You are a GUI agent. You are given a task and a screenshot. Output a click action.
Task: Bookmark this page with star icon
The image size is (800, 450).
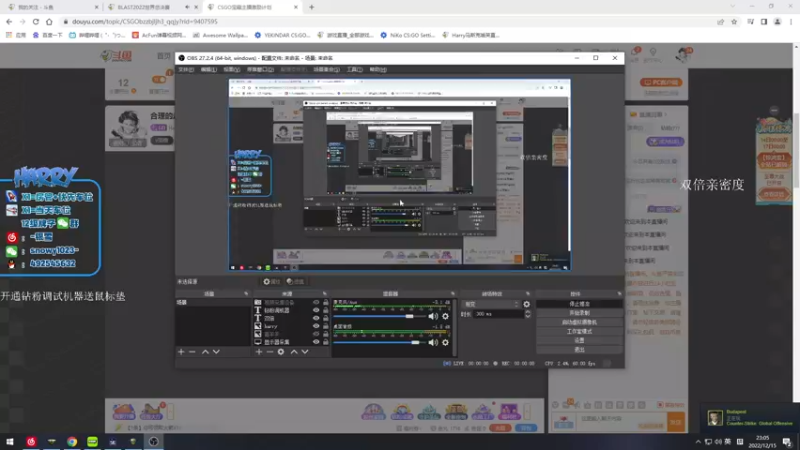pos(734,22)
